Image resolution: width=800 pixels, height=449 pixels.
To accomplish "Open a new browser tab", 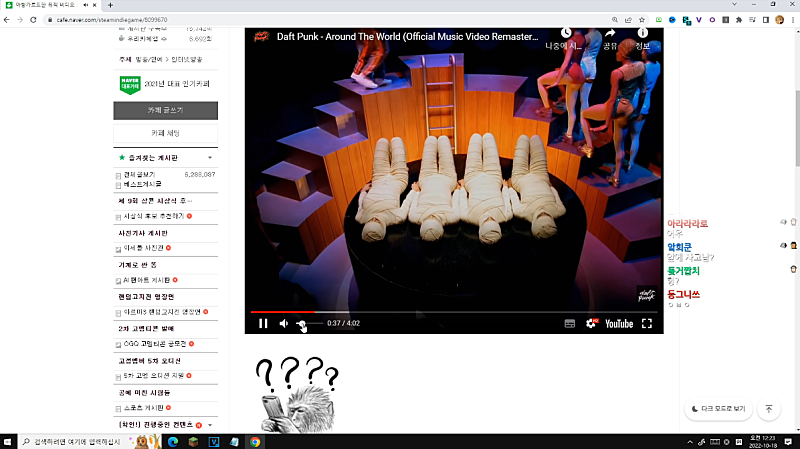I will [110, 5].
